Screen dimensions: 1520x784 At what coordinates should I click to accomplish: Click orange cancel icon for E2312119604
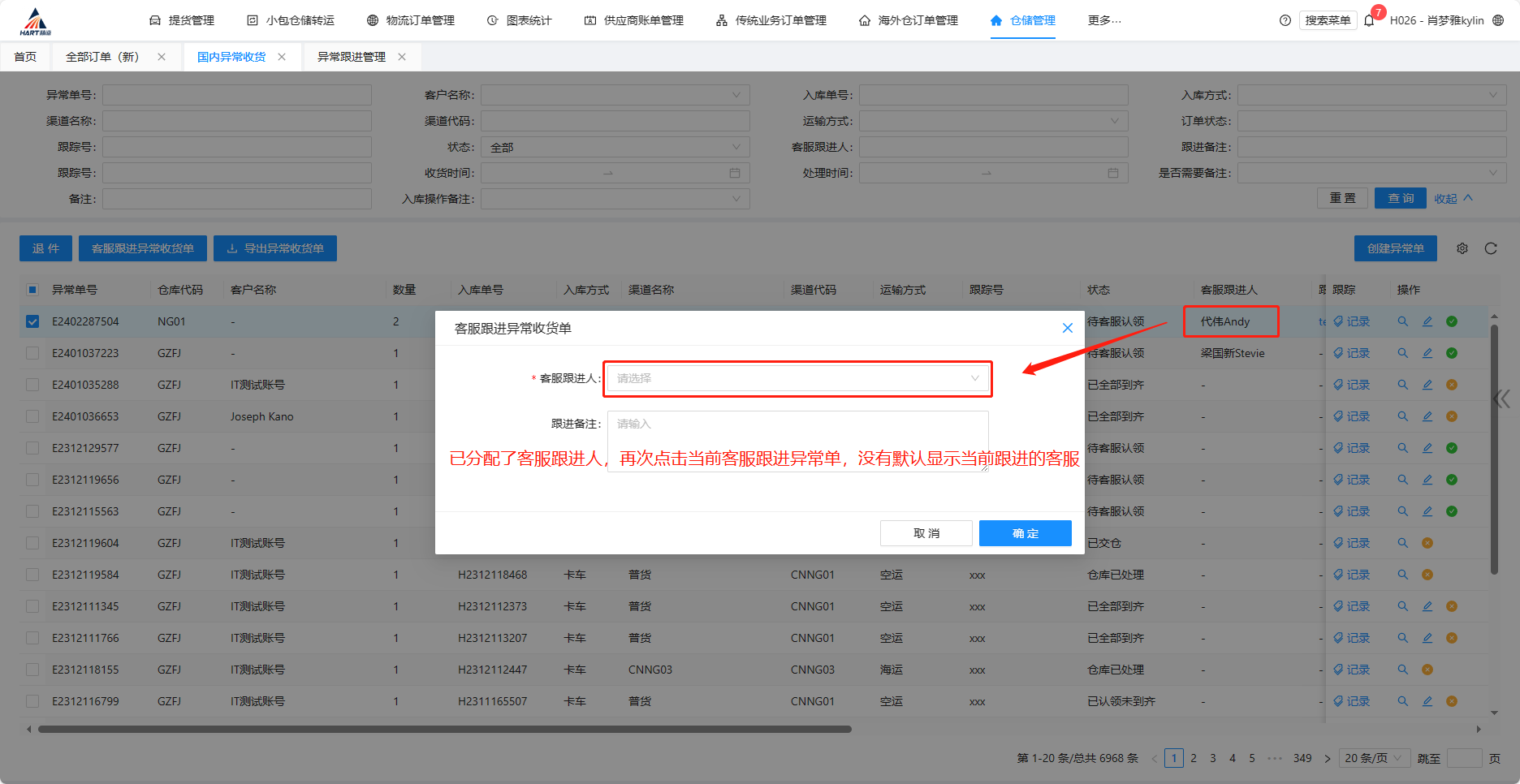coord(1427,543)
